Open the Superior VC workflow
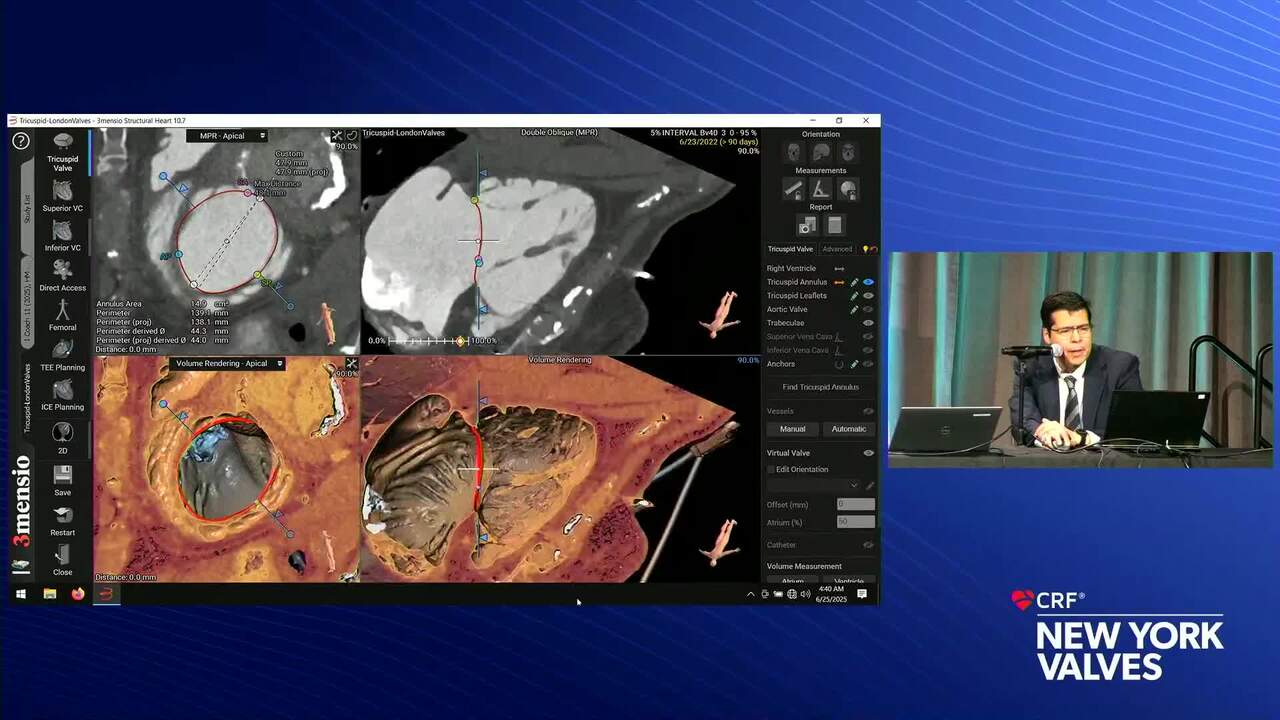 (62, 195)
